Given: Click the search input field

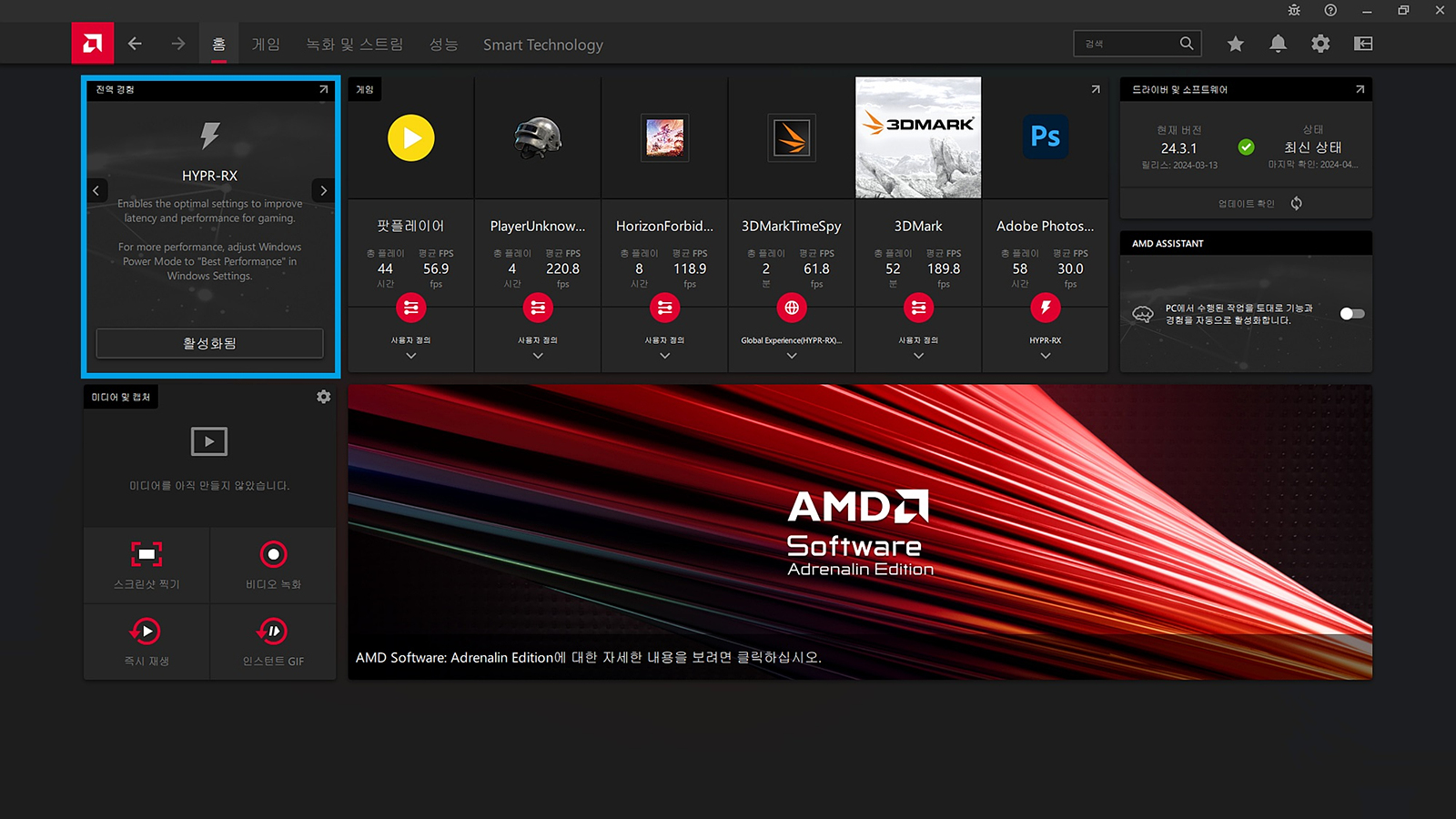Looking at the screenshot, I should (1128, 44).
